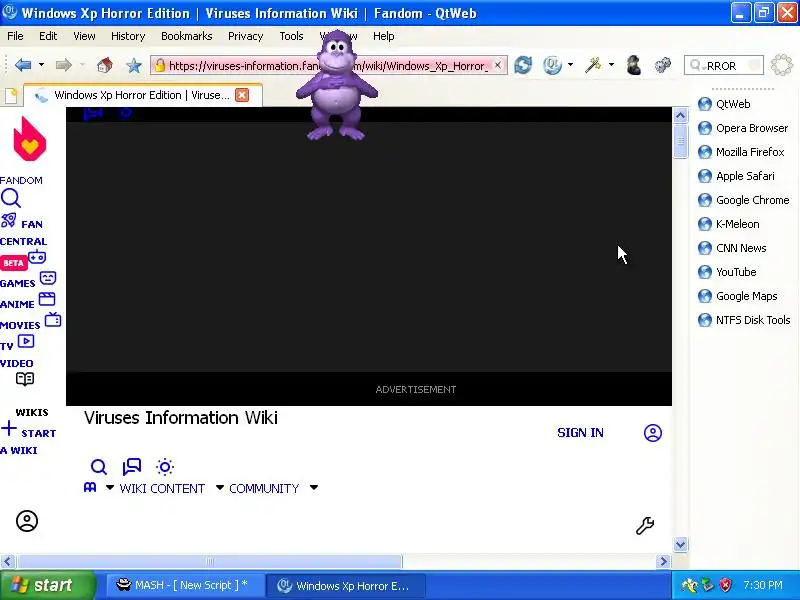Viewport: 800px width, 600px height.
Task: Click the horizontal scroll right arrow
Action: 663,561
